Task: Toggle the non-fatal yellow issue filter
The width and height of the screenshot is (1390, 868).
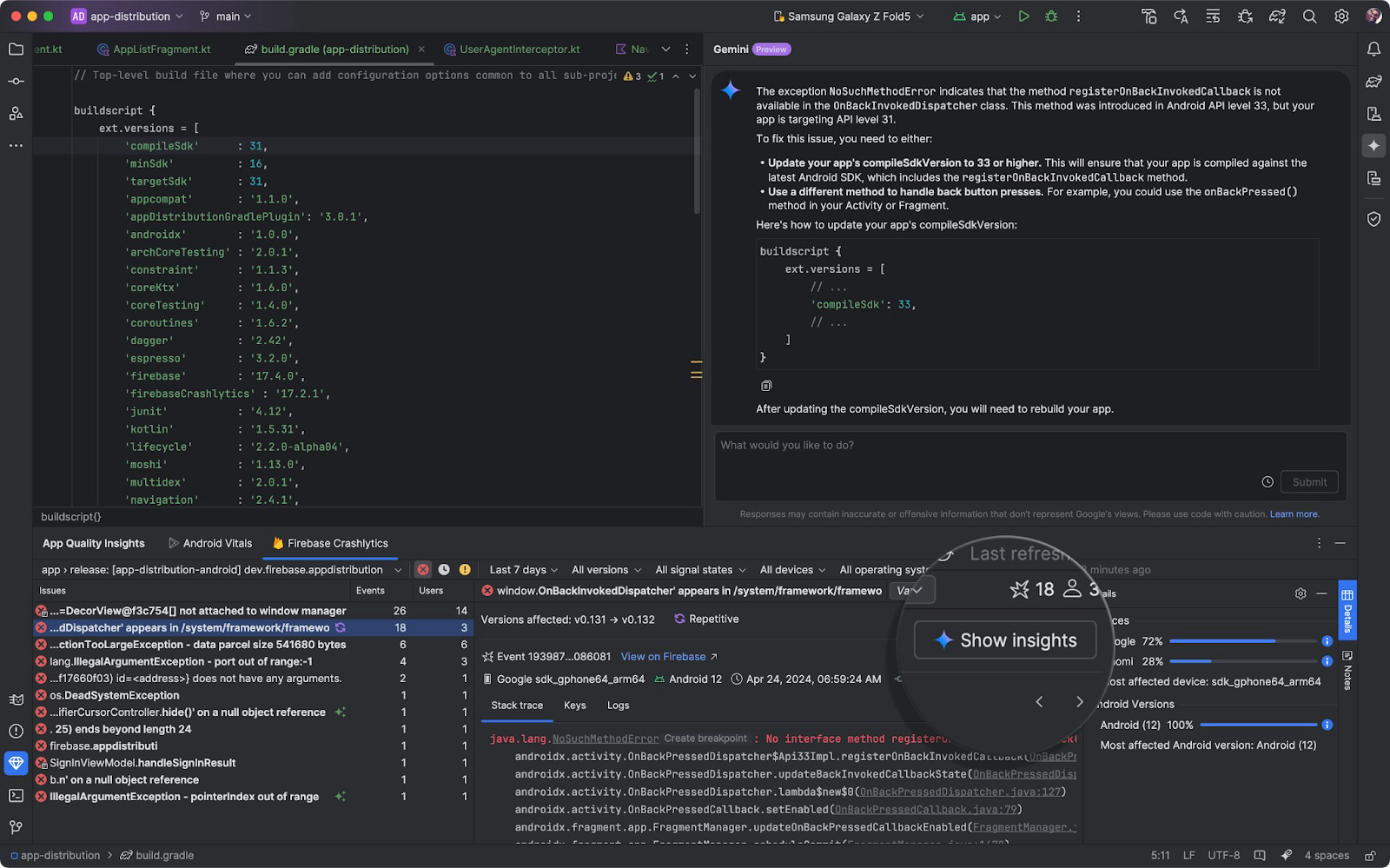Action: click(465, 570)
